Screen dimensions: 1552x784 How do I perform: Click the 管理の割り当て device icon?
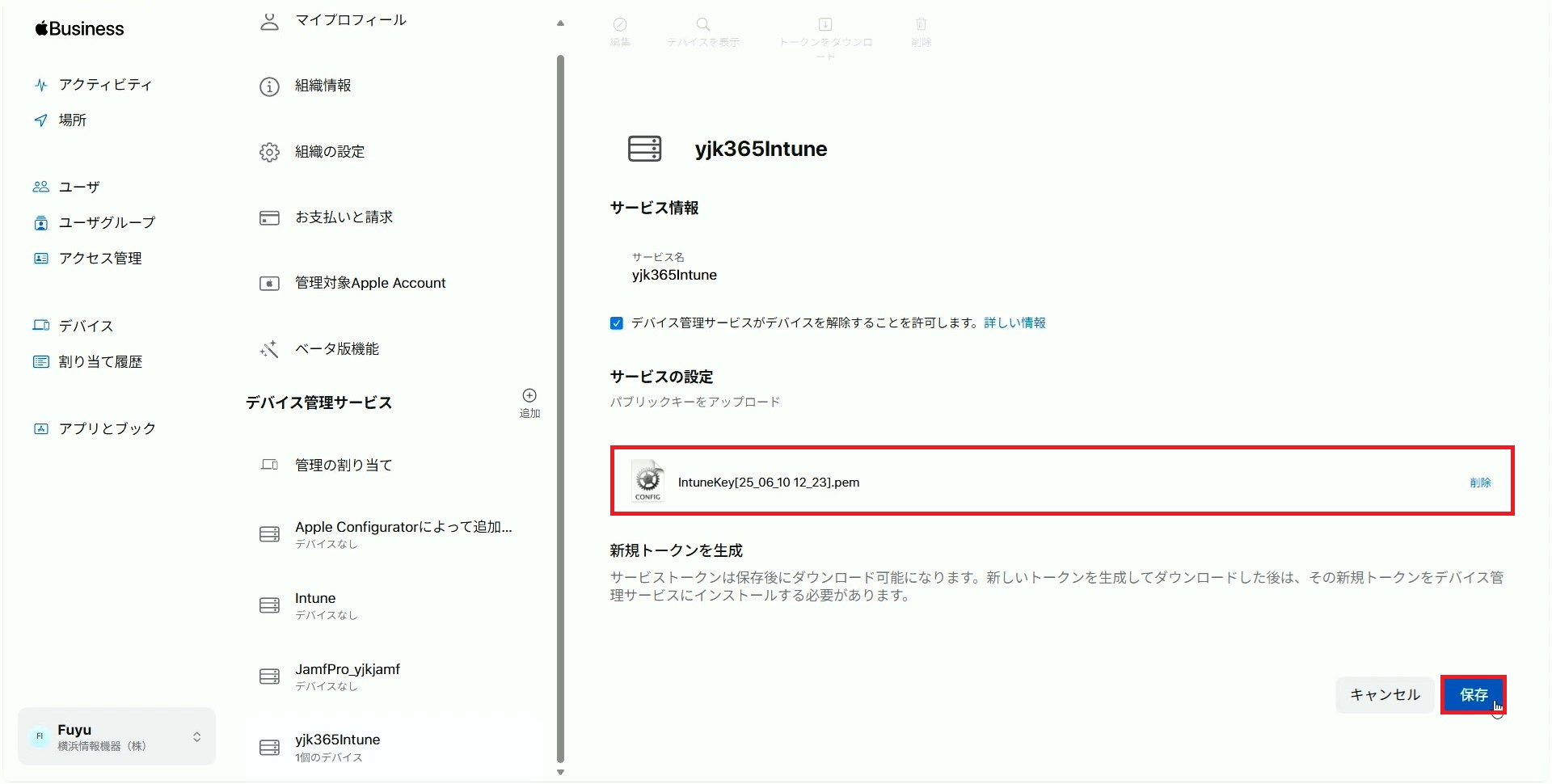click(x=269, y=465)
